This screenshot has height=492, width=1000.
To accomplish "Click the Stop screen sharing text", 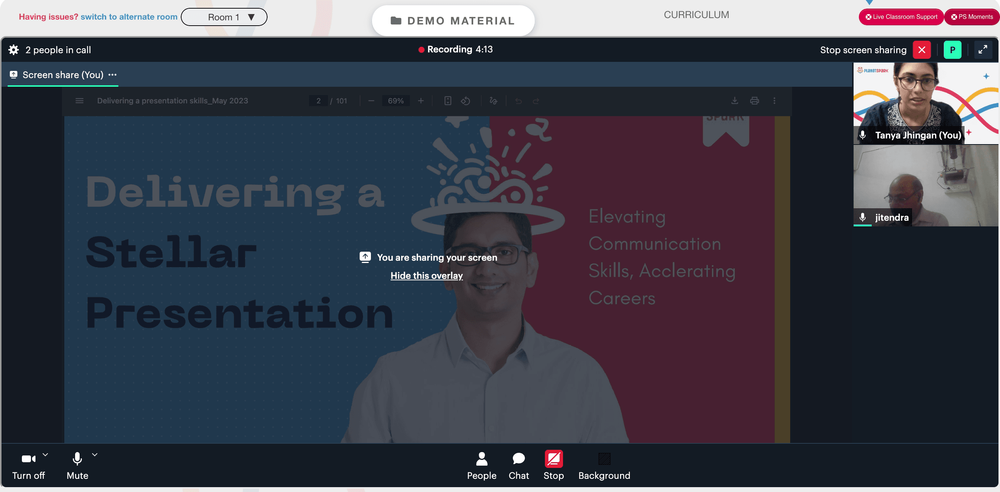I will (863, 50).
